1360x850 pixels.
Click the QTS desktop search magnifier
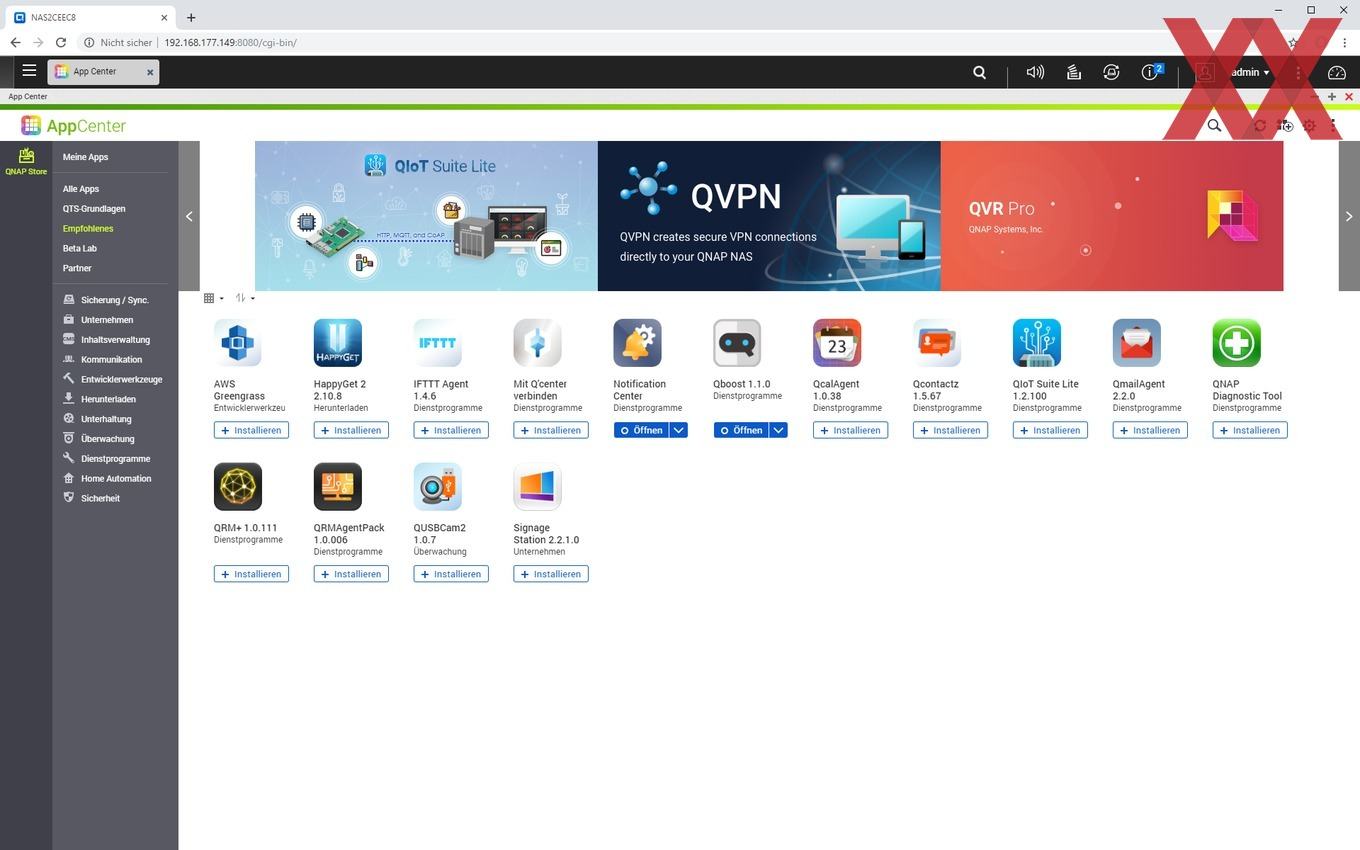point(979,72)
